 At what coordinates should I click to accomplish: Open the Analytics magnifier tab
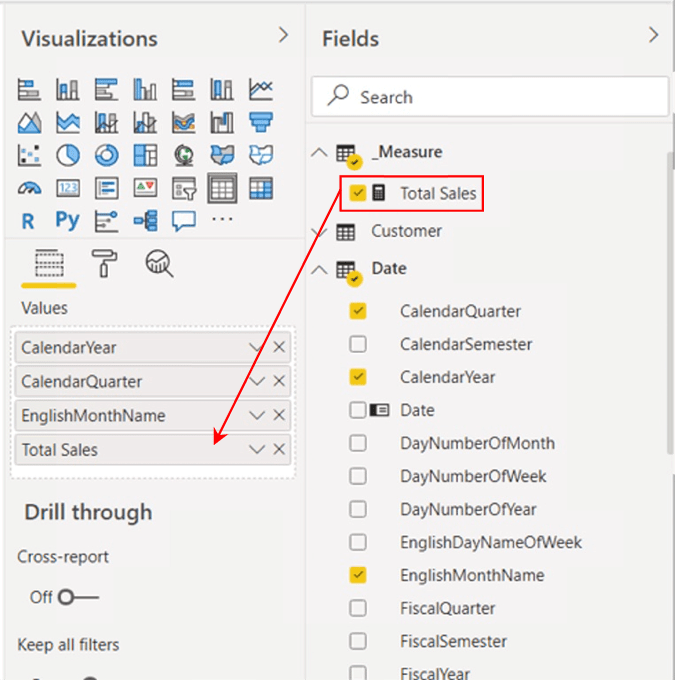pos(159,264)
